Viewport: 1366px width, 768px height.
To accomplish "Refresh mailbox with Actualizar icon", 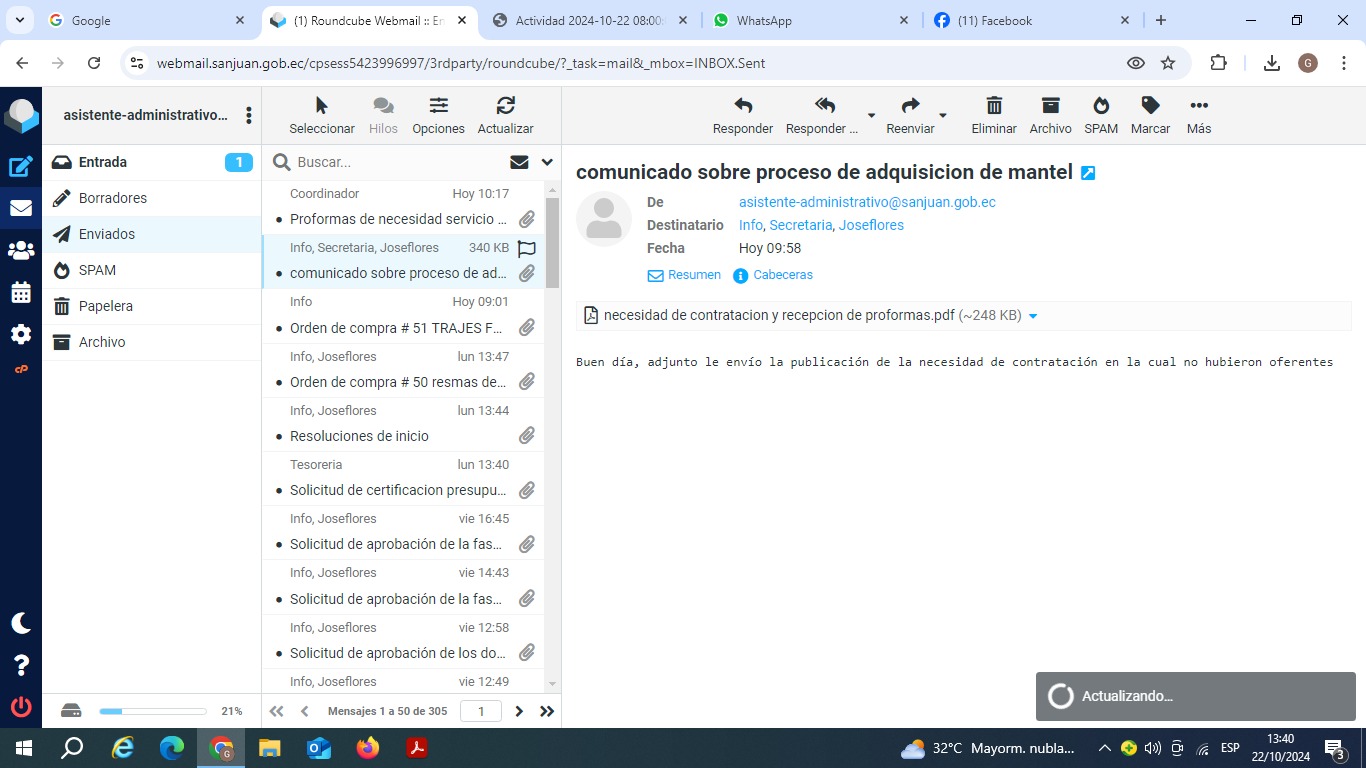I will (x=505, y=106).
